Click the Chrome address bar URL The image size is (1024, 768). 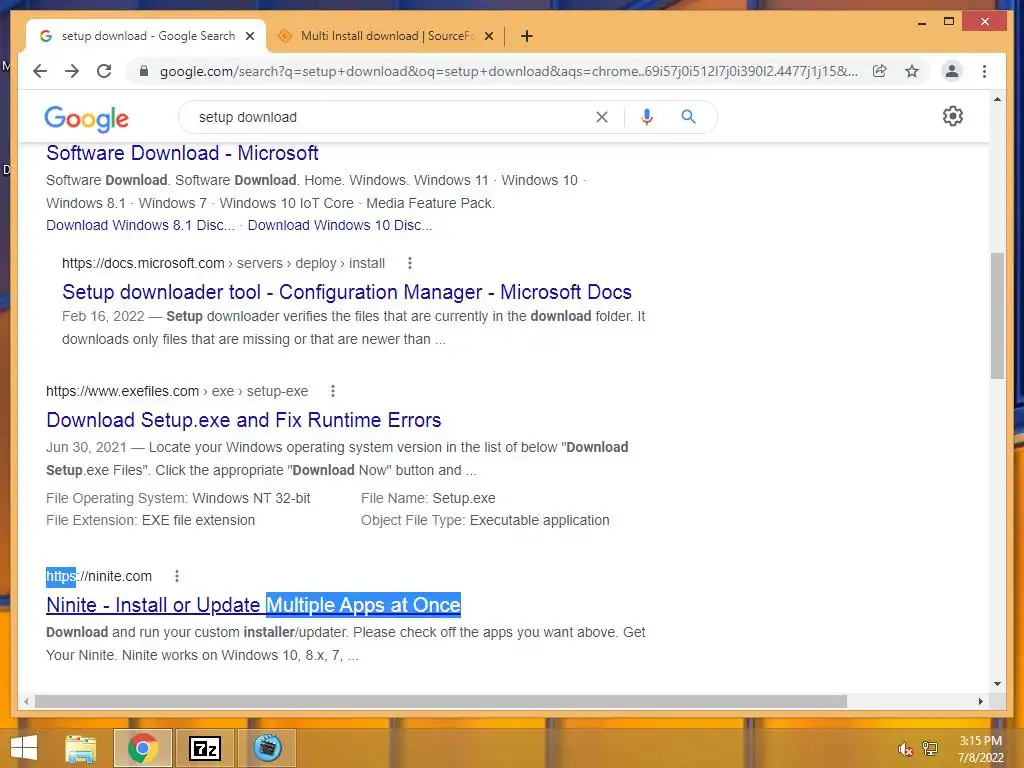click(x=508, y=71)
